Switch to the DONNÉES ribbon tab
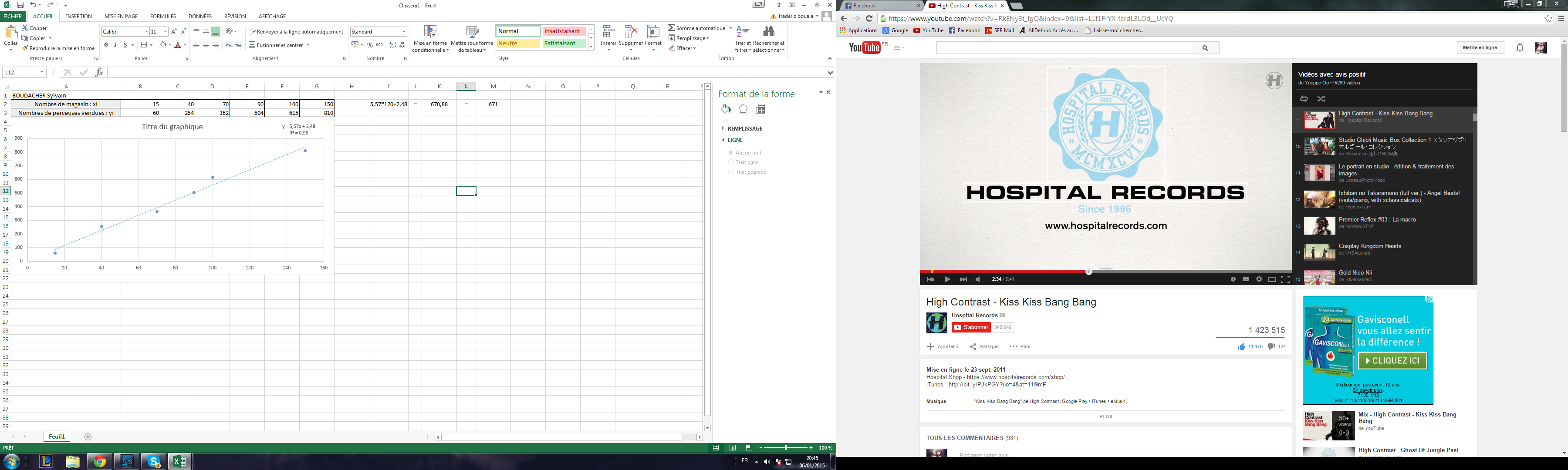1568x470 pixels. pyautogui.click(x=200, y=17)
